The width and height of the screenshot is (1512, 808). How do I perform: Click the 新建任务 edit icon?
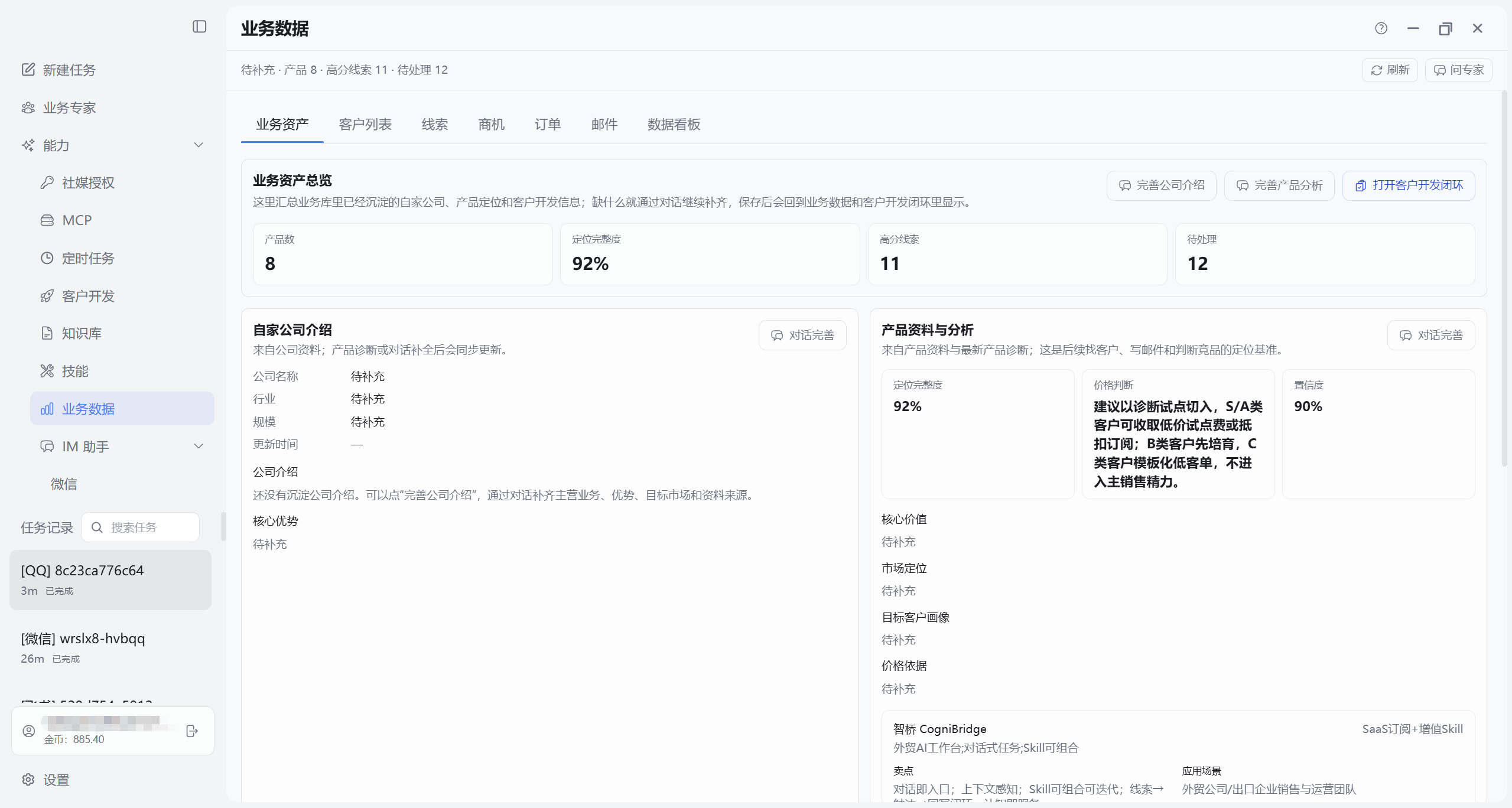[x=28, y=70]
